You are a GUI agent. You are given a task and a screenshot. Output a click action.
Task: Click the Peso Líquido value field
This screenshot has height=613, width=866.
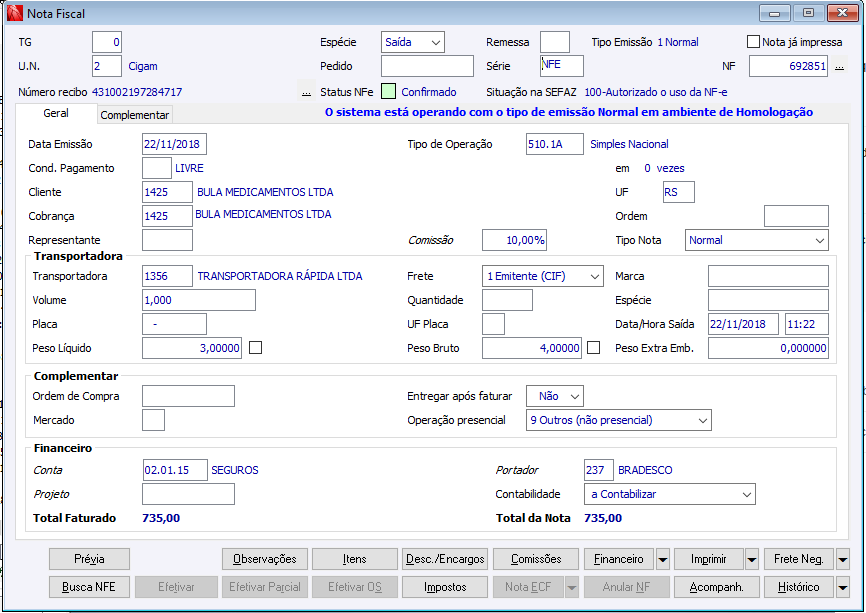tap(192, 348)
